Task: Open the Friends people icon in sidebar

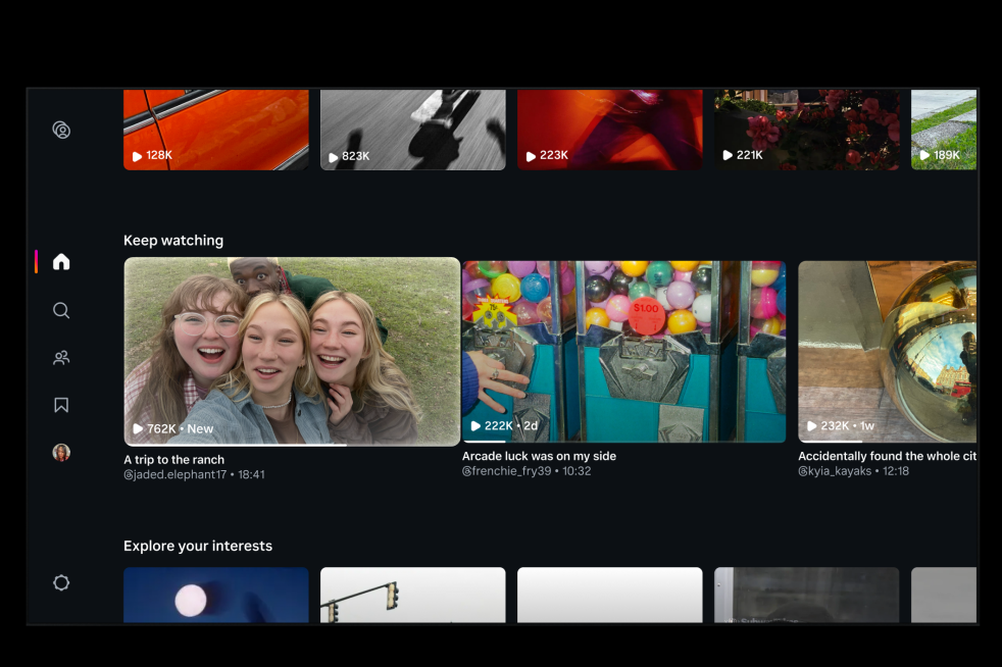Action: click(61, 358)
